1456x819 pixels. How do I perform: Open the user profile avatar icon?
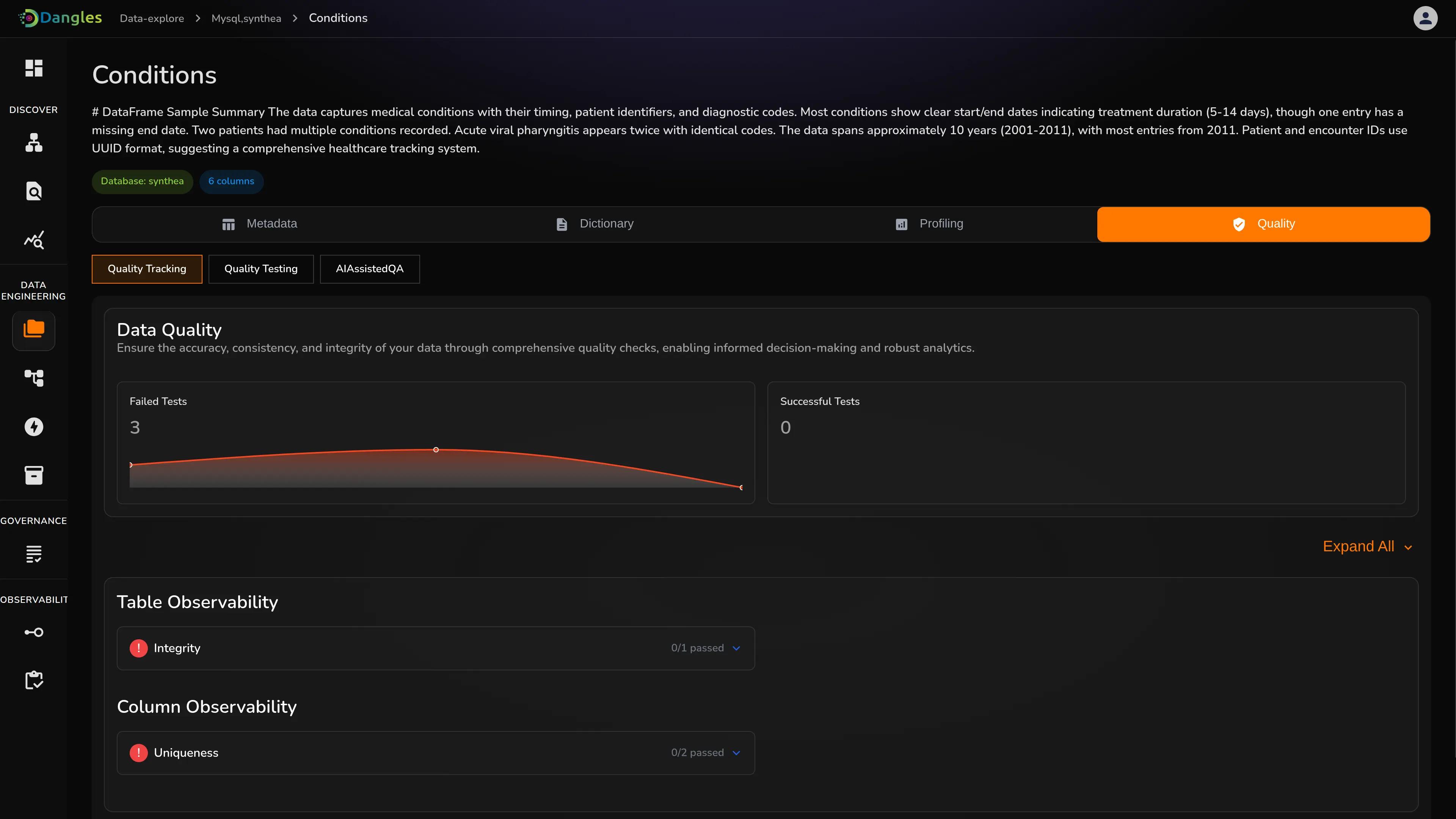coord(1425,18)
